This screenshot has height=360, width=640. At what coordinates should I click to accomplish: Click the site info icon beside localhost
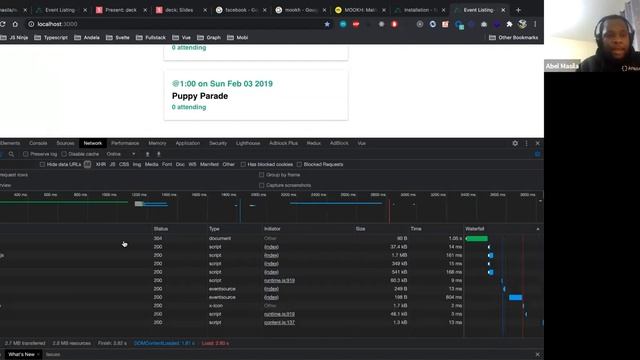click(31, 24)
